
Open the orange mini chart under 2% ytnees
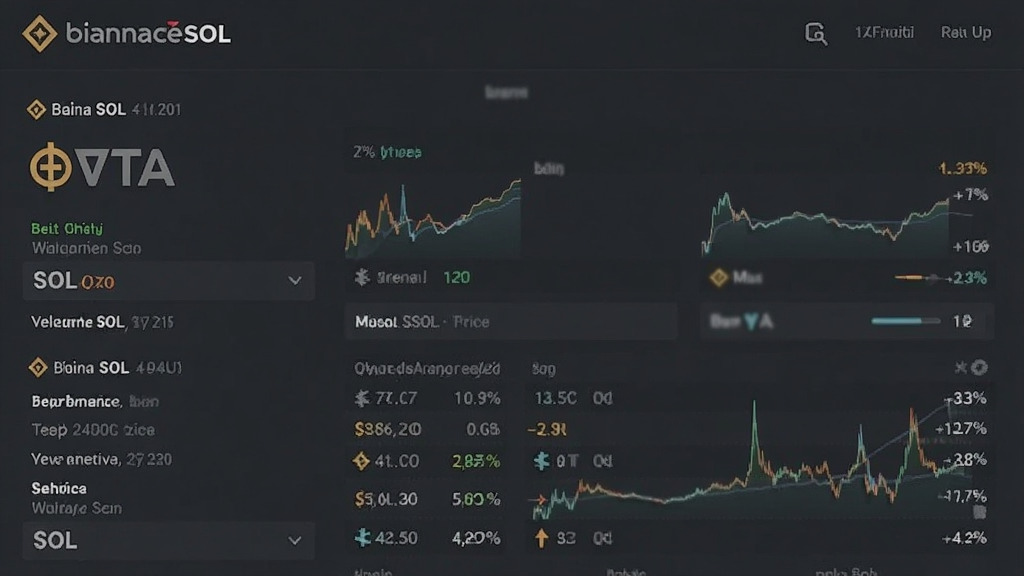click(433, 218)
